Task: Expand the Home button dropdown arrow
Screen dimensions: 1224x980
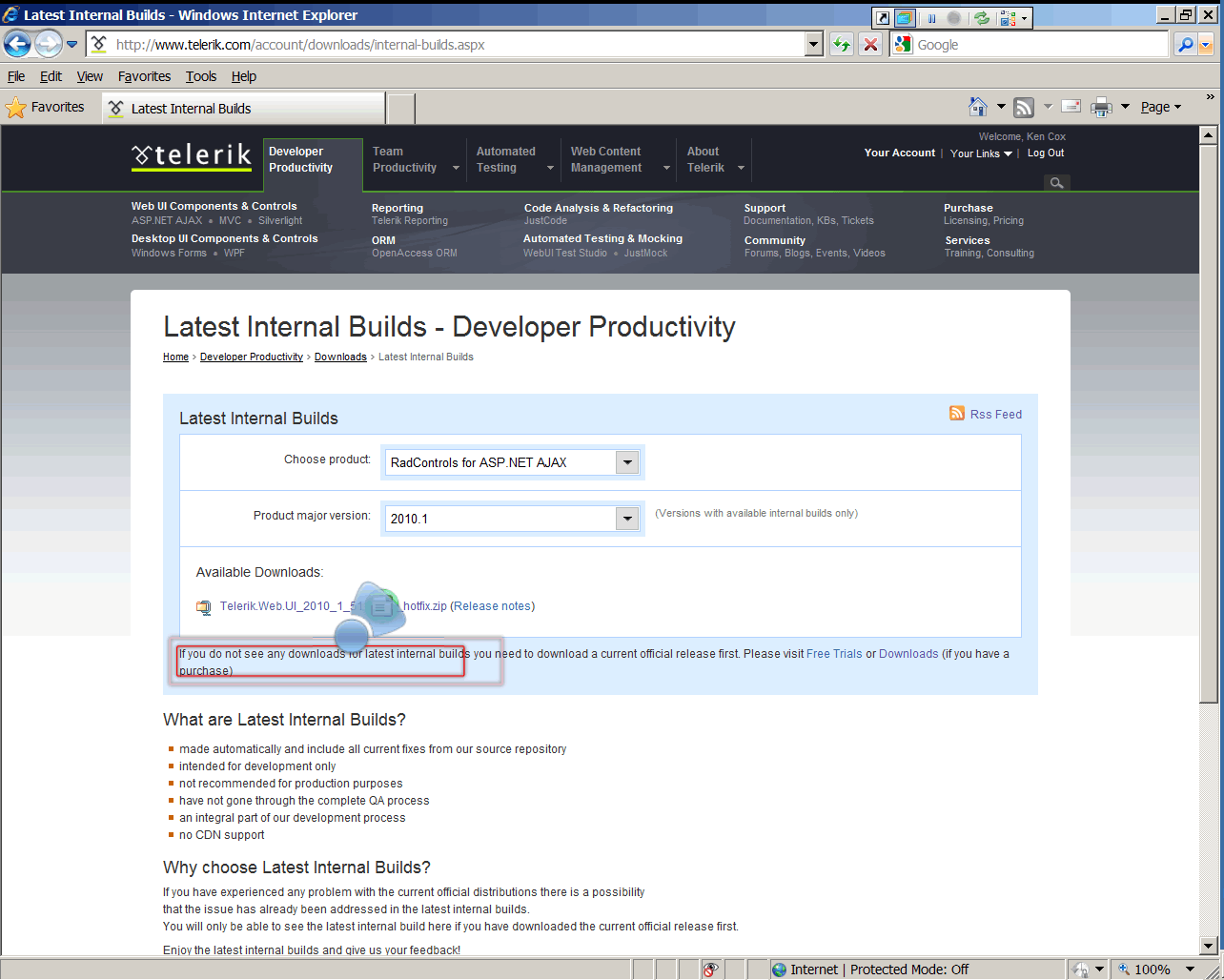Action: click(x=1001, y=107)
